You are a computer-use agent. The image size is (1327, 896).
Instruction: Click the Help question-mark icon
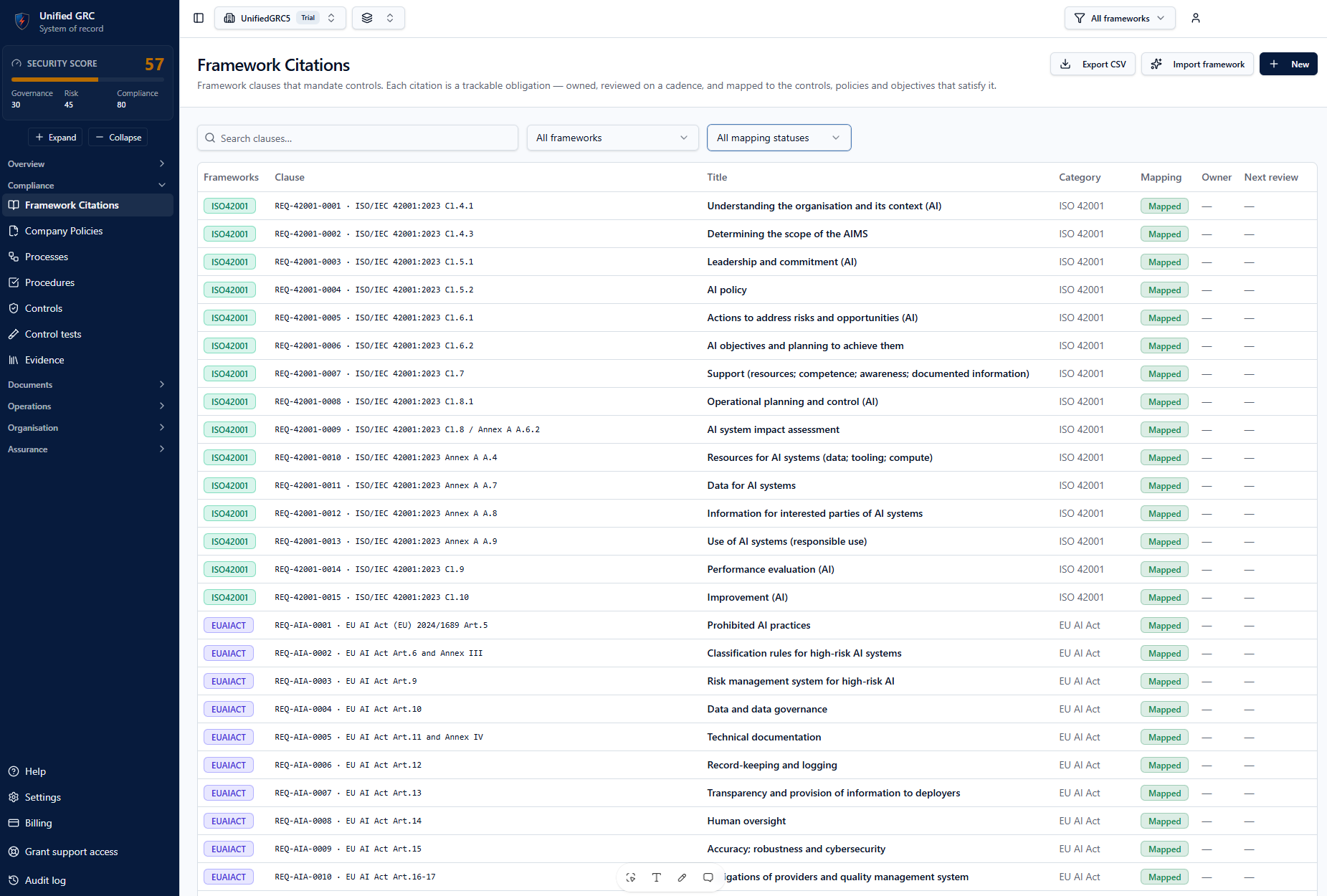tap(14, 771)
